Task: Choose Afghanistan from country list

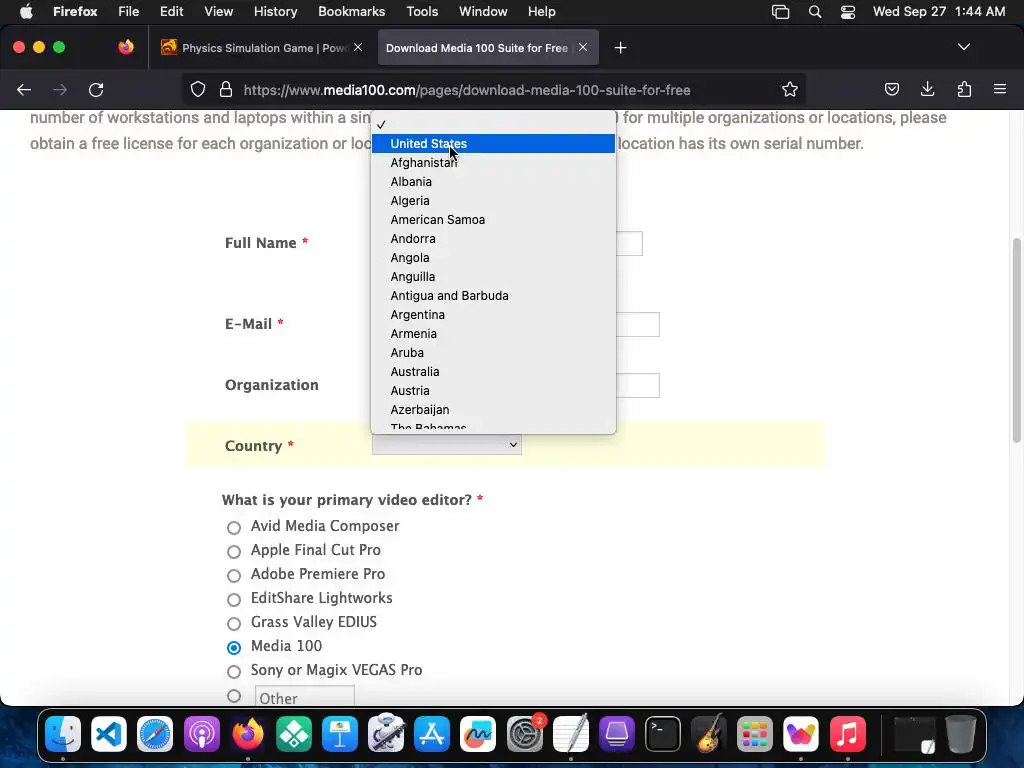Action: point(493,162)
